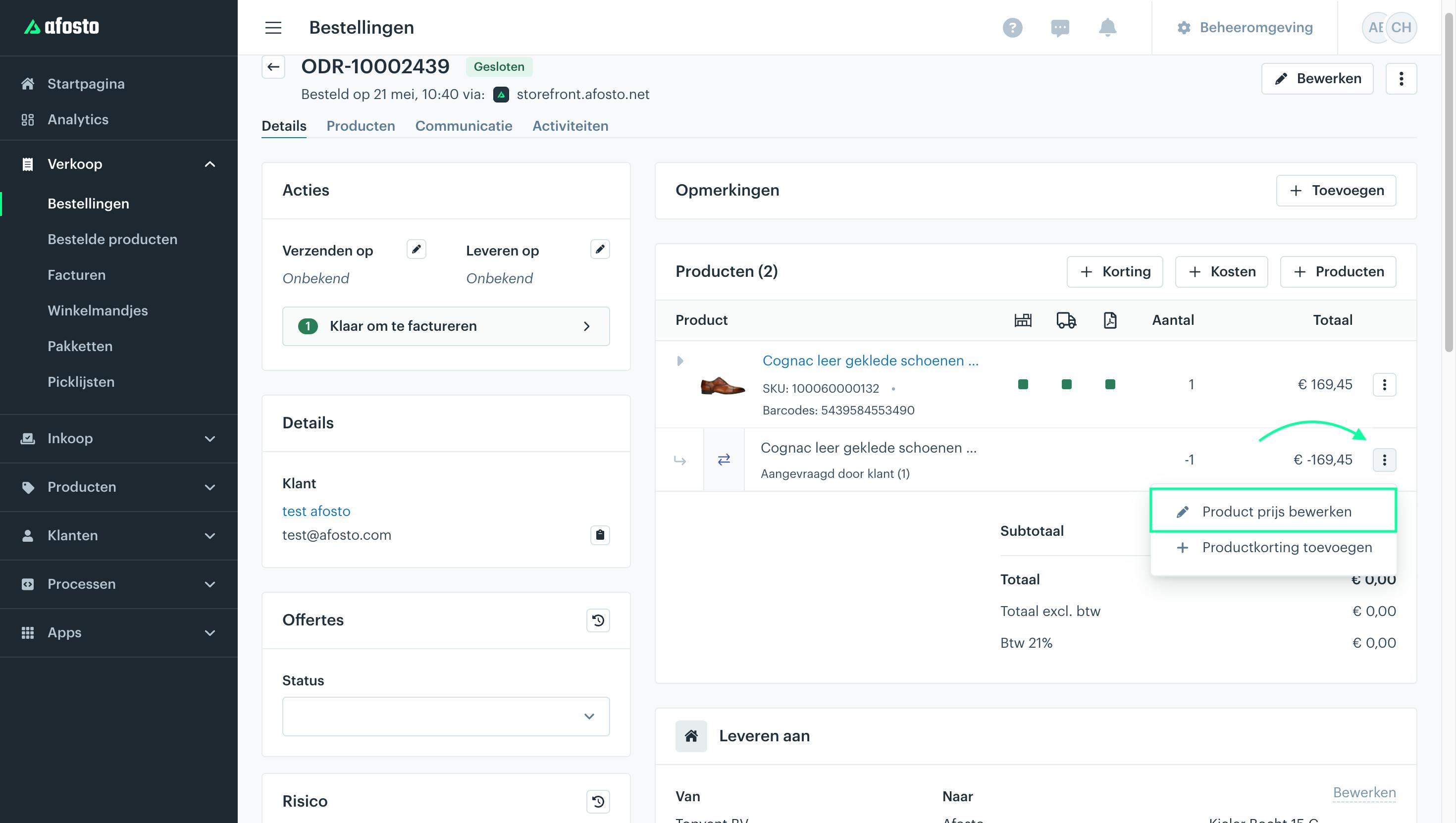Click the shoe product thumbnail
This screenshot has height=823, width=1456.
tap(723, 385)
